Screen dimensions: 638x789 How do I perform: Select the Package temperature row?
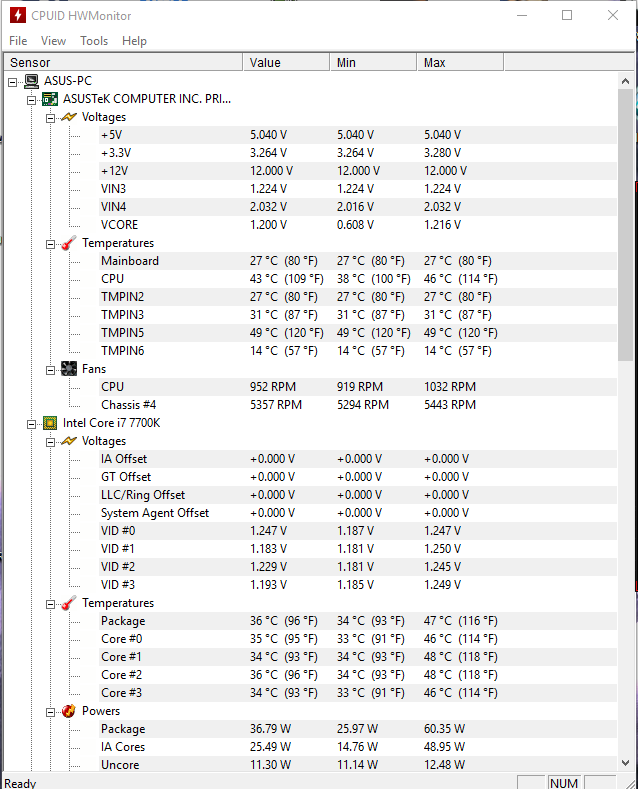(x=358, y=621)
